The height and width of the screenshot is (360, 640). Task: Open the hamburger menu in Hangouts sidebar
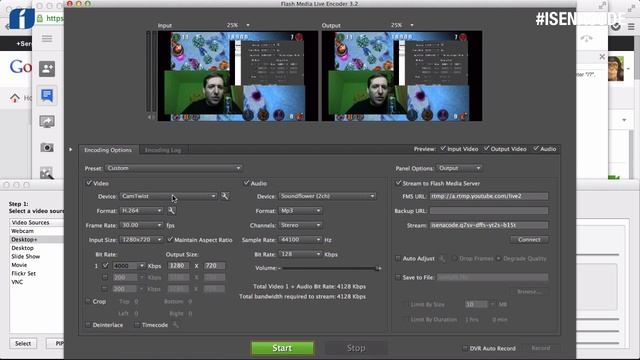[47, 39]
